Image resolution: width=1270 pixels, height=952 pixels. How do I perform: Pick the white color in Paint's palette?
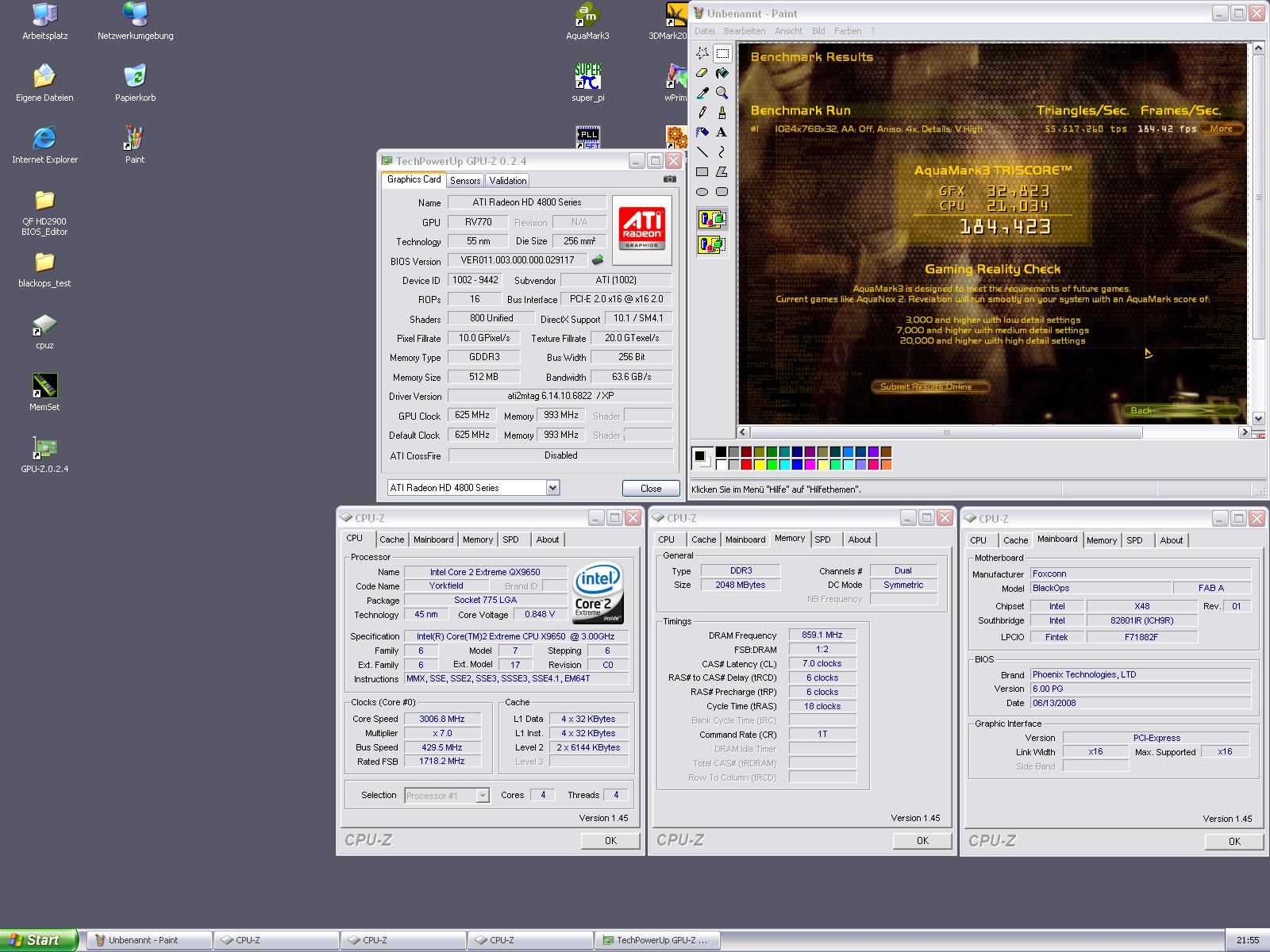pyautogui.click(x=721, y=465)
